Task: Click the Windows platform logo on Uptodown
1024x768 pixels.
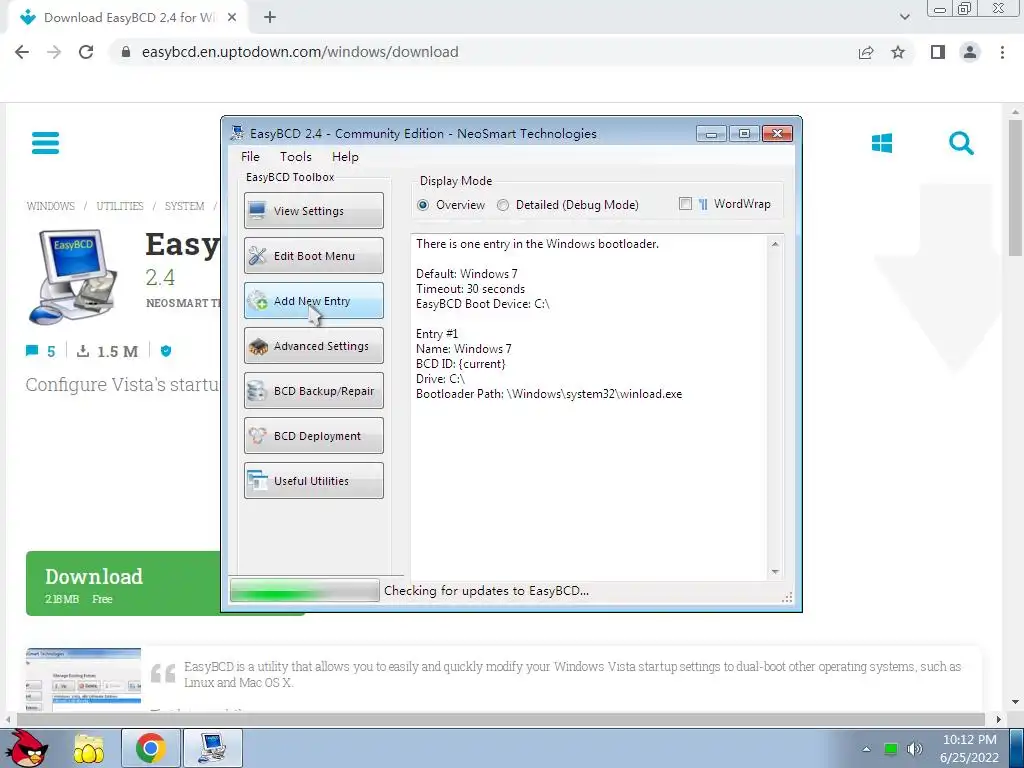Action: click(x=882, y=143)
